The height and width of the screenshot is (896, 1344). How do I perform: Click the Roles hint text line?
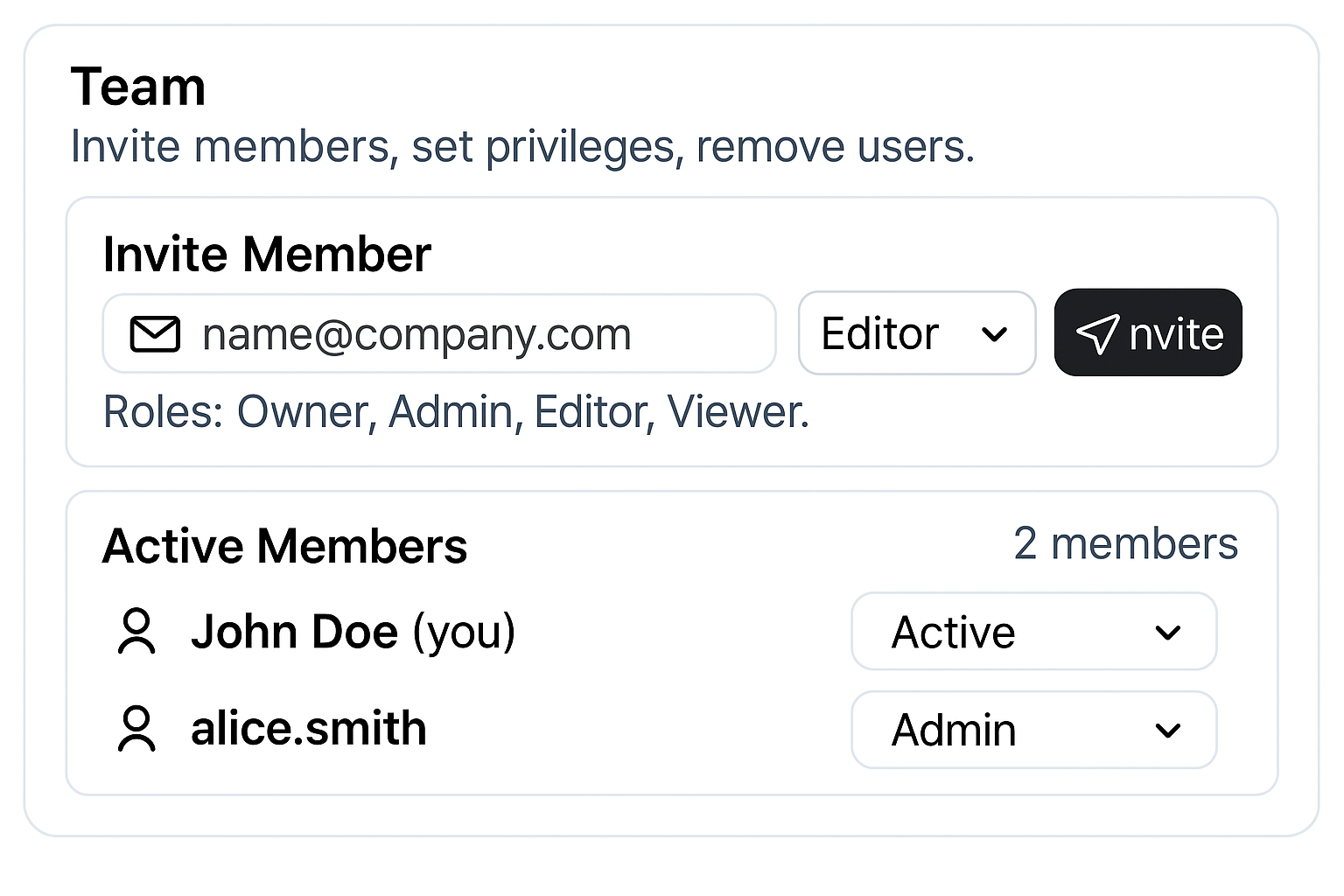(456, 411)
